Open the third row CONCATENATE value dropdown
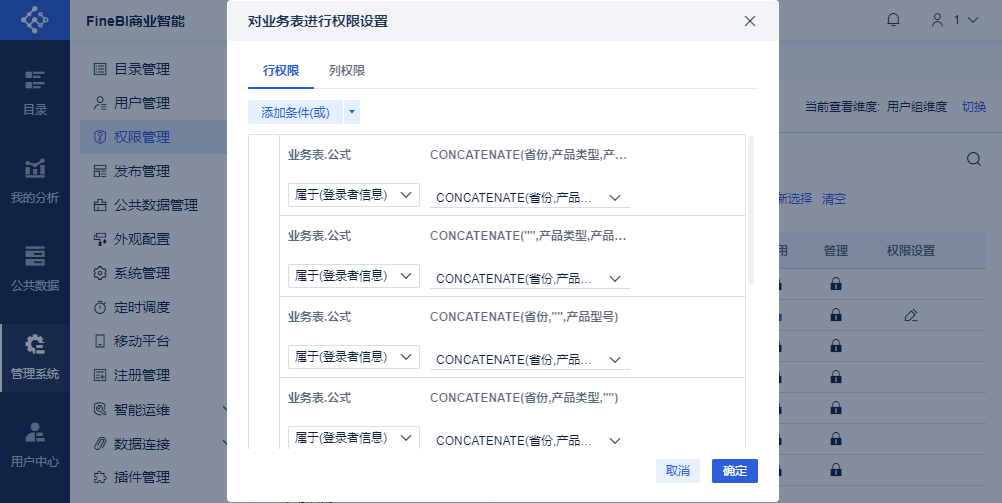Image resolution: width=1002 pixels, height=503 pixels. 530,359
